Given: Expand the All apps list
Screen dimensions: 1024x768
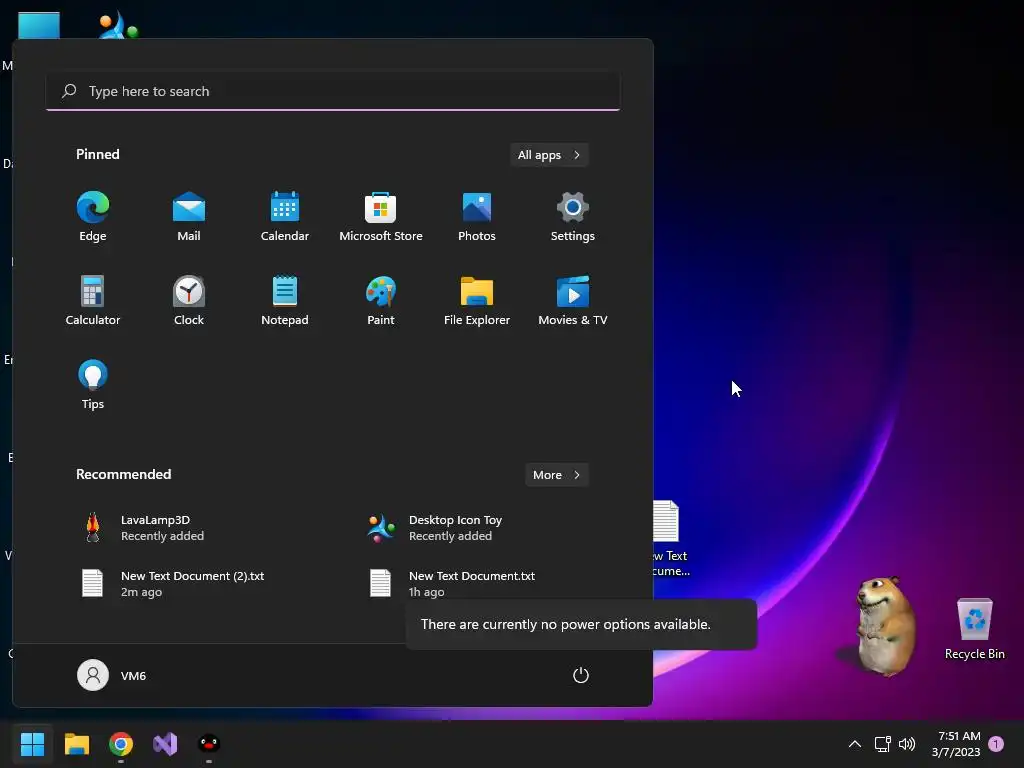Looking at the screenshot, I should coord(549,155).
